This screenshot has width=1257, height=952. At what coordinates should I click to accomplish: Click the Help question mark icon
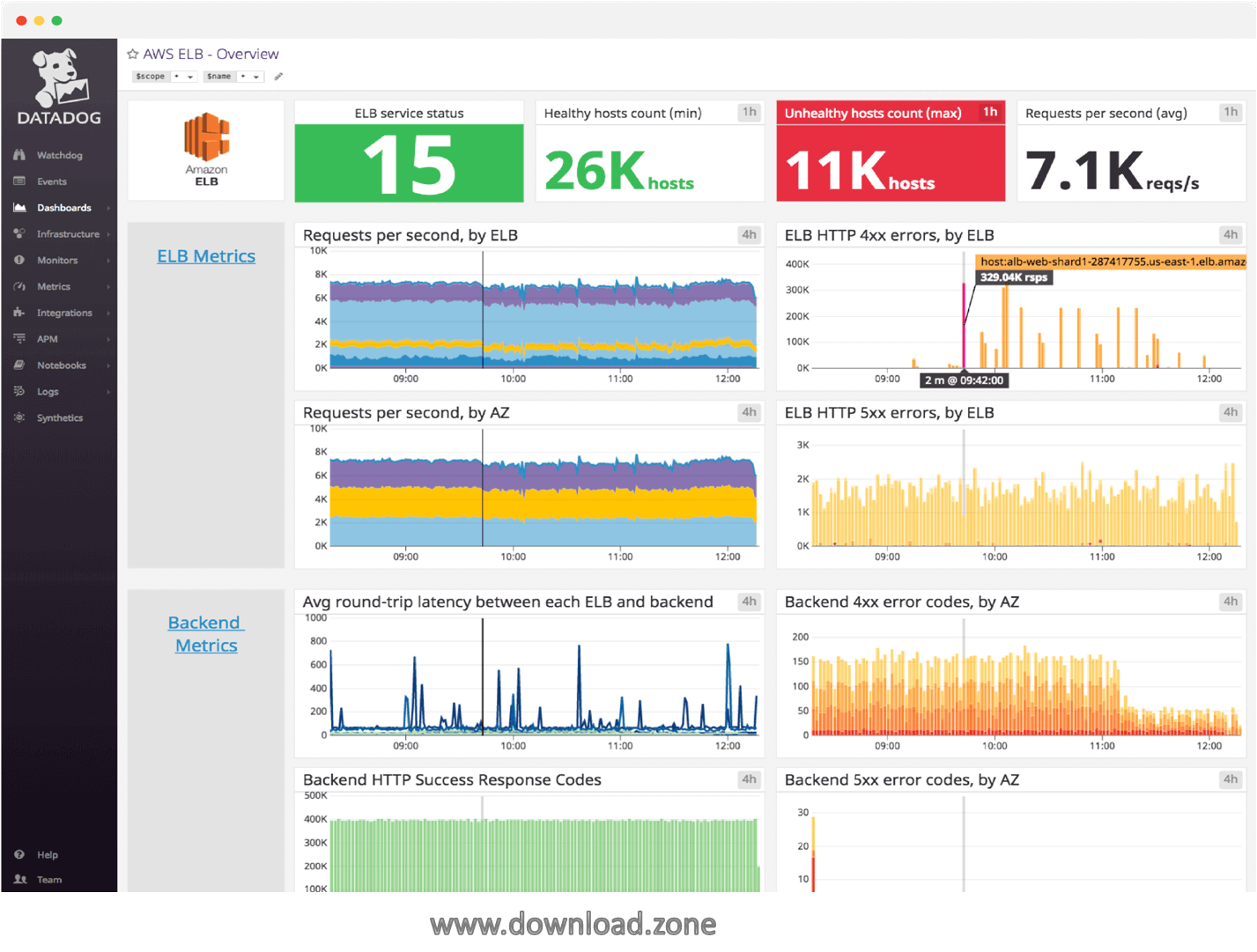(x=19, y=854)
